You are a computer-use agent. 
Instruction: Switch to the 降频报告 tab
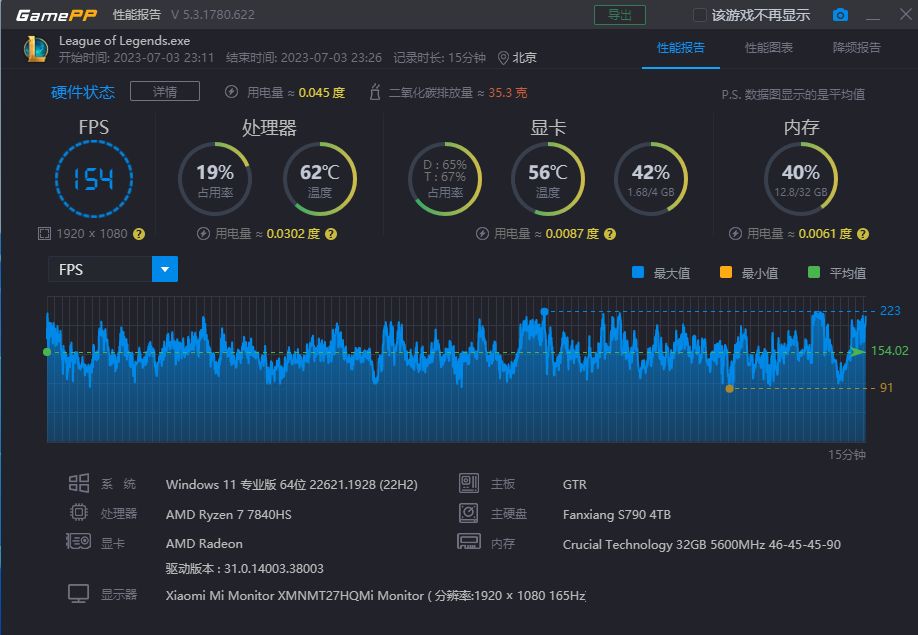pyautogui.click(x=856, y=48)
